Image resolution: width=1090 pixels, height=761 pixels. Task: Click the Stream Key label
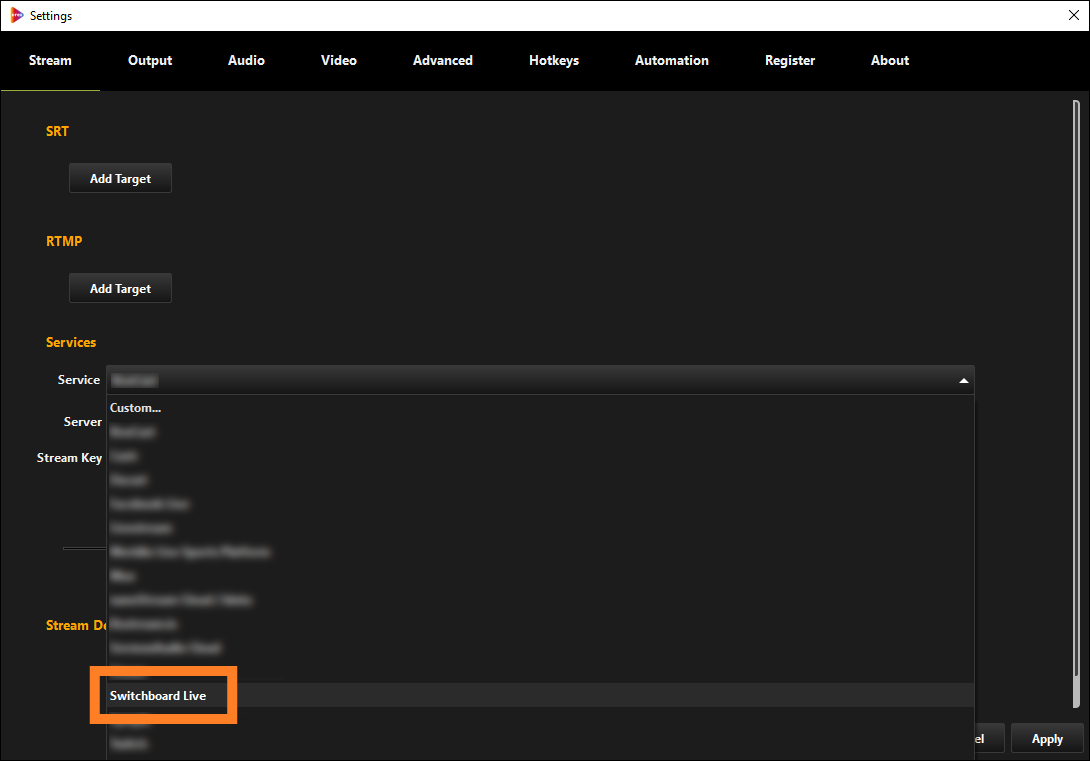pos(70,458)
